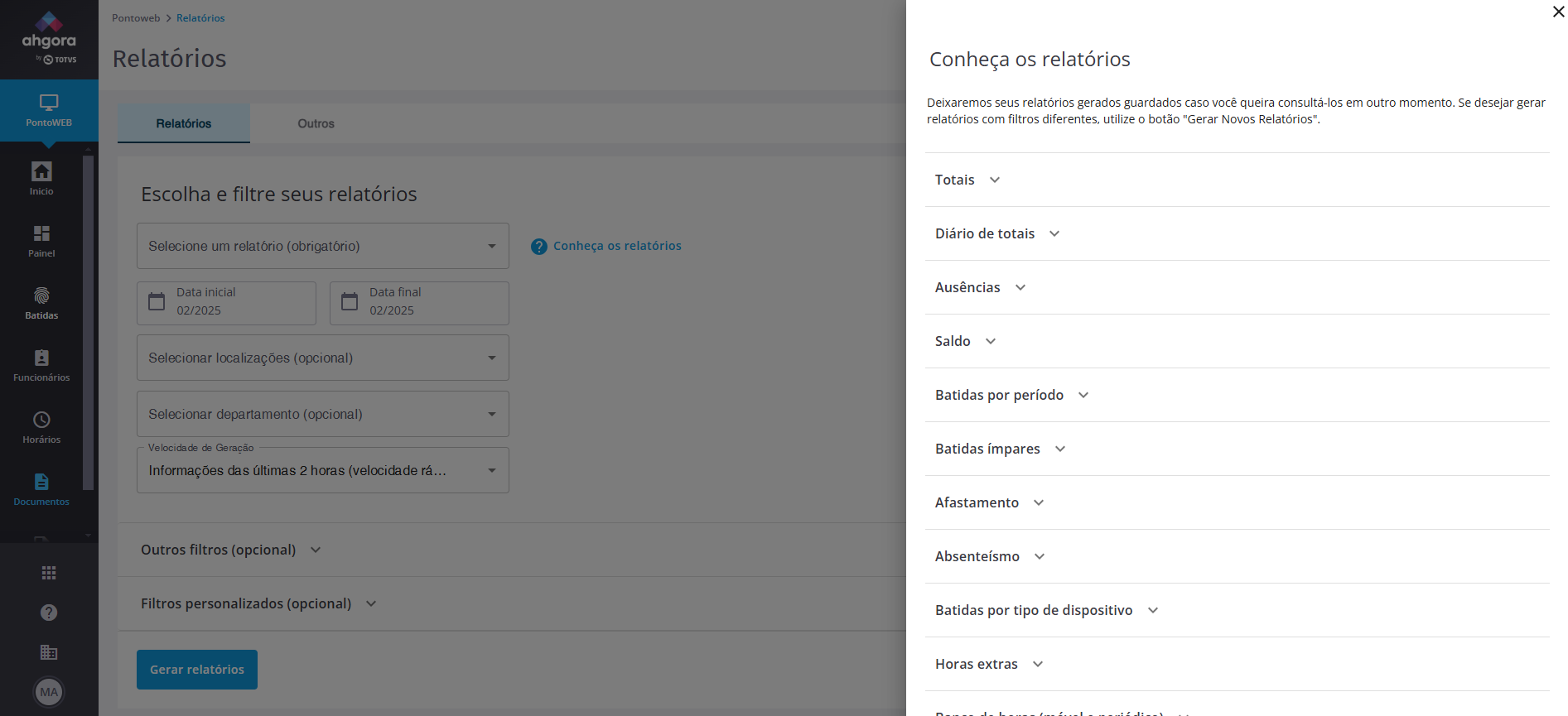Image resolution: width=1568 pixels, height=716 pixels.
Task: Select the Relatórios tab
Action: pyautogui.click(x=184, y=123)
